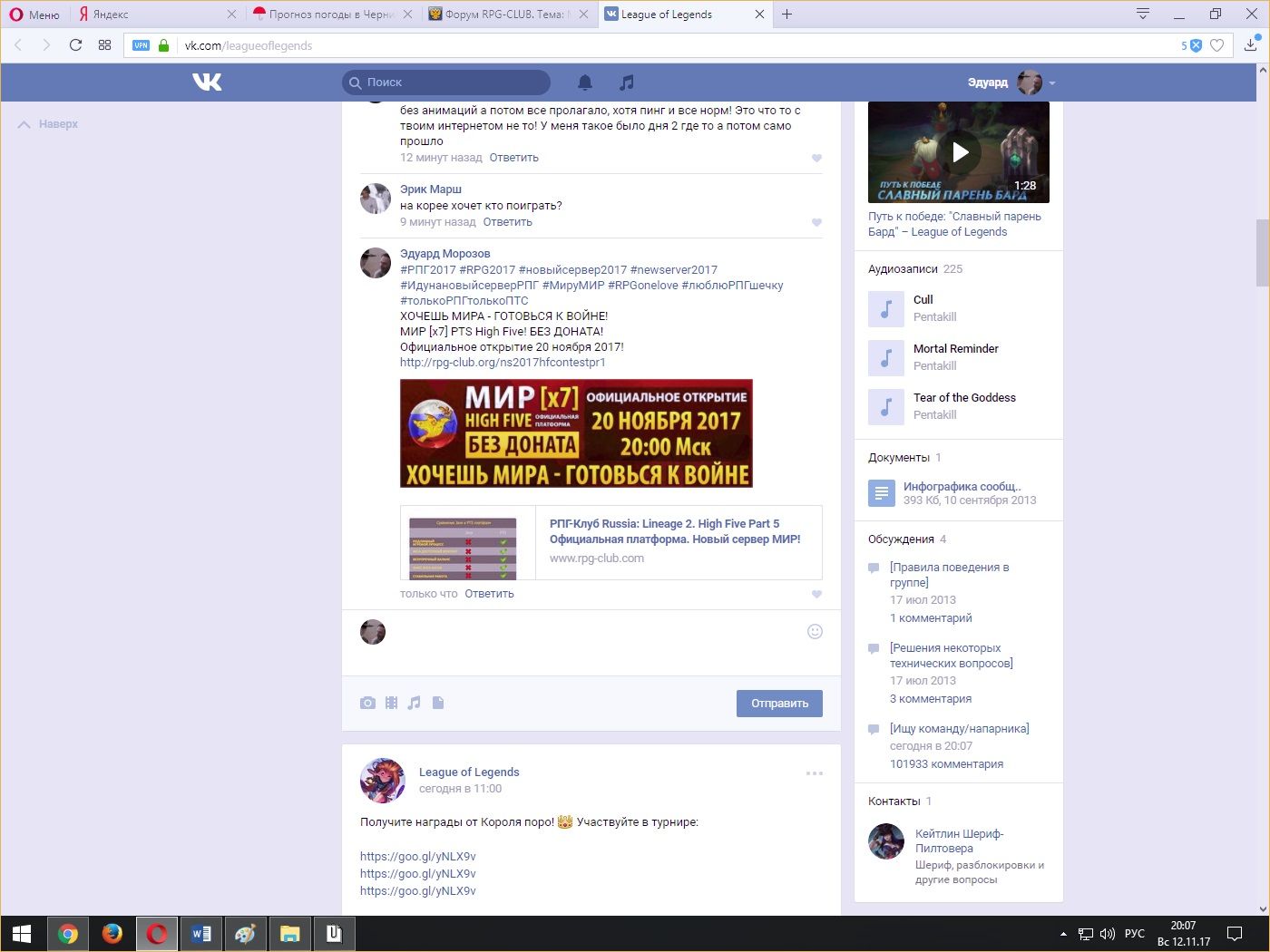The height and width of the screenshot is (952, 1270).
Task: Open Кейтлин Шериф-Пилтовера contact
Action: [959, 840]
